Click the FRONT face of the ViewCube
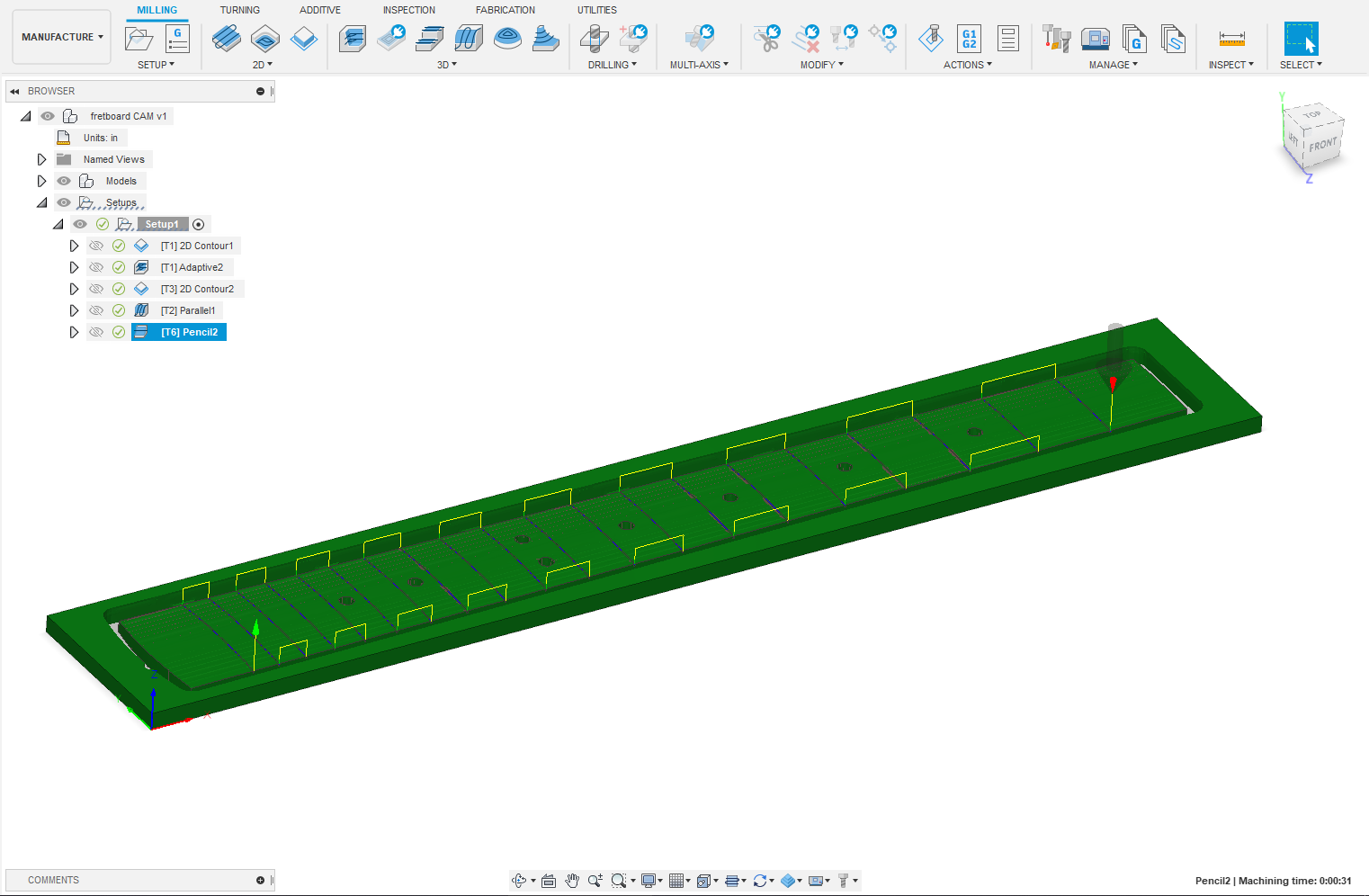This screenshot has width=1369, height=896. tap(1322, 145)
